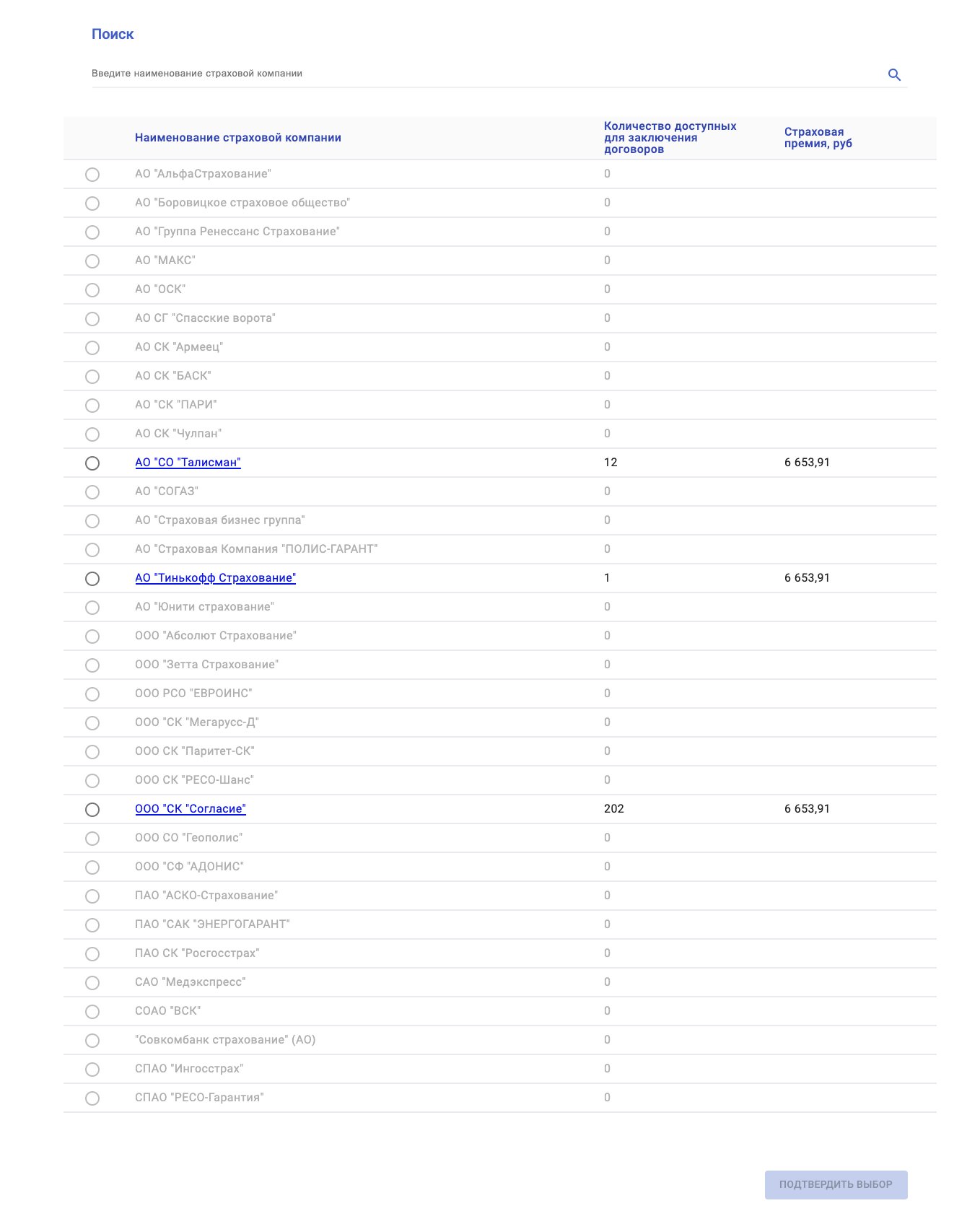Image resolution: width=980 pixels, height=1211 pixels.
Task: Open the АО "Тинькофф Страхование" link
Action: point(215,578)
